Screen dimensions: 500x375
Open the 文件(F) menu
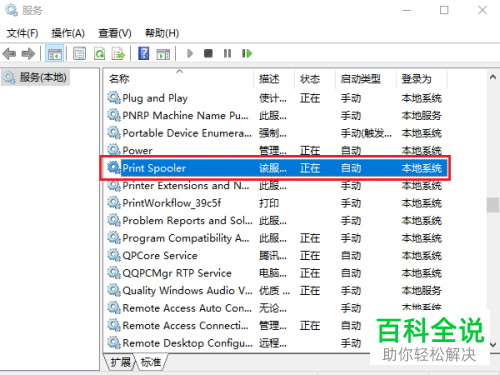tap(22, 33)
